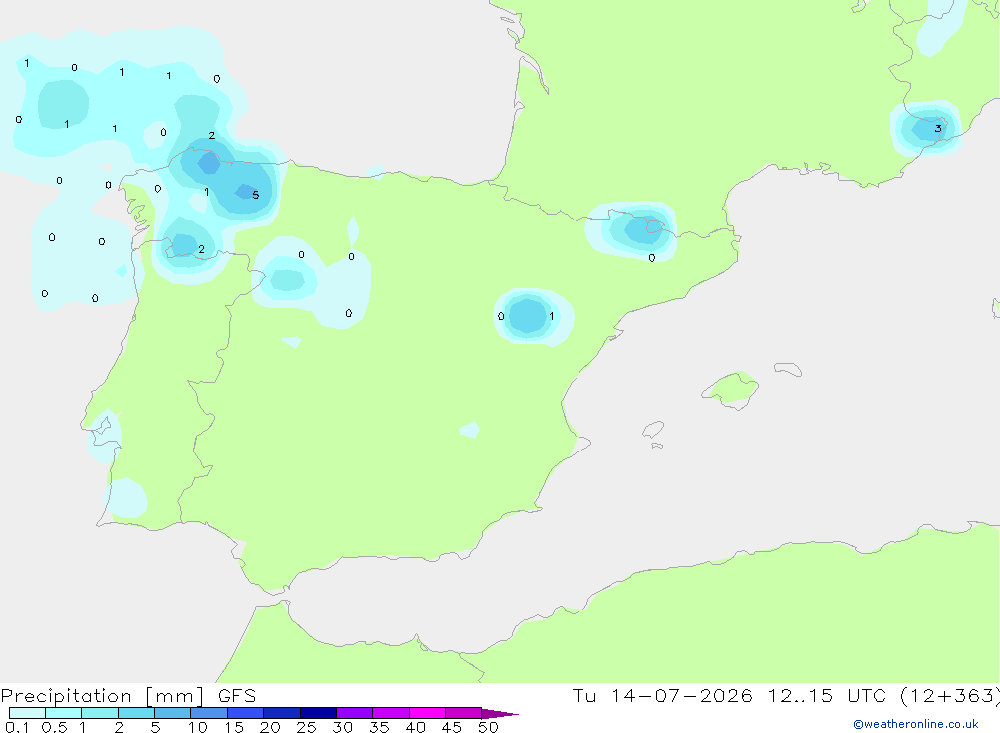Click the over-50 arrow tip of legend
1000x733 pixels.
pos(499,713)
